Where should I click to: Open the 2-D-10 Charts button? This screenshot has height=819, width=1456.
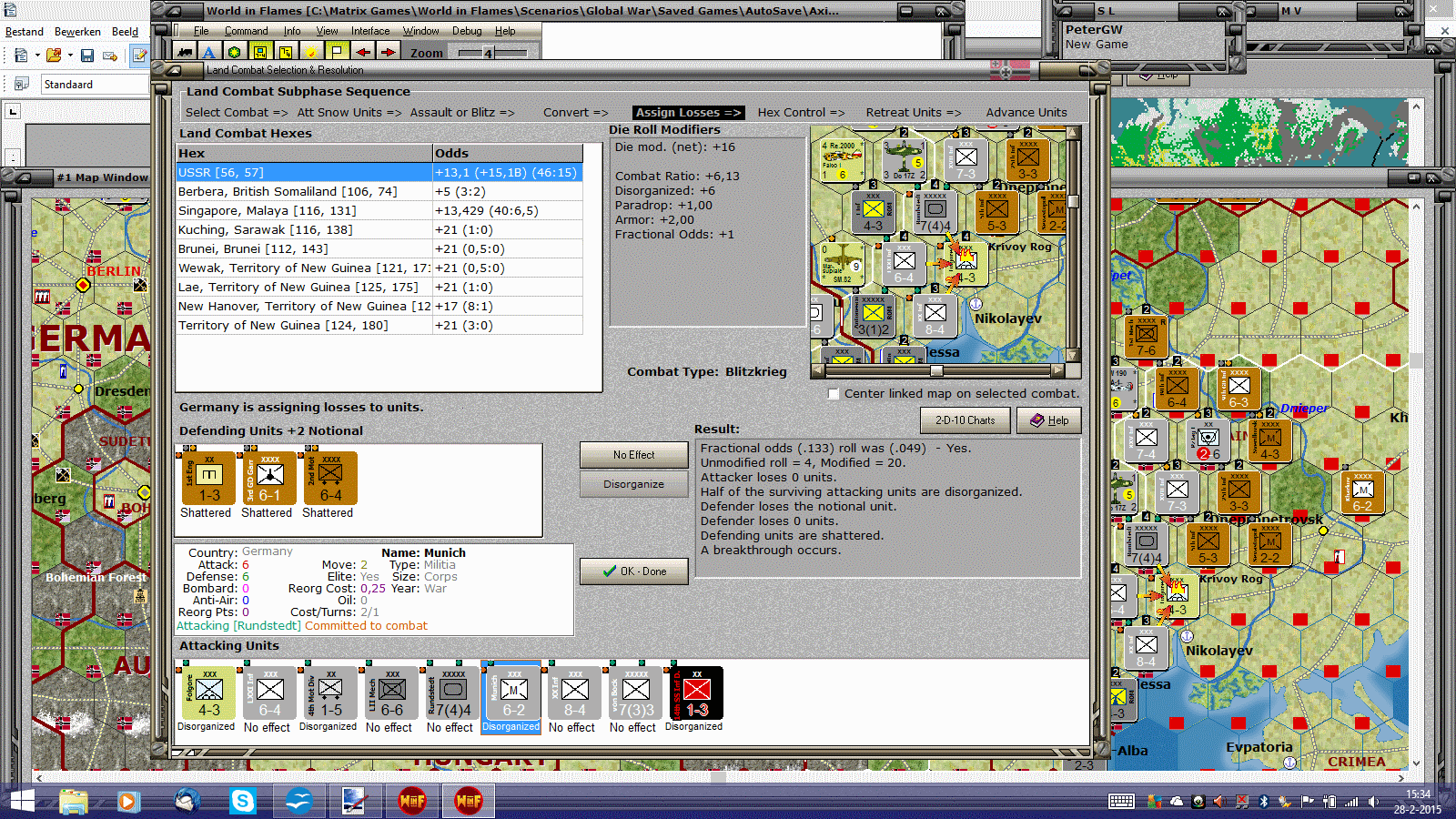(x=965, y=420)
